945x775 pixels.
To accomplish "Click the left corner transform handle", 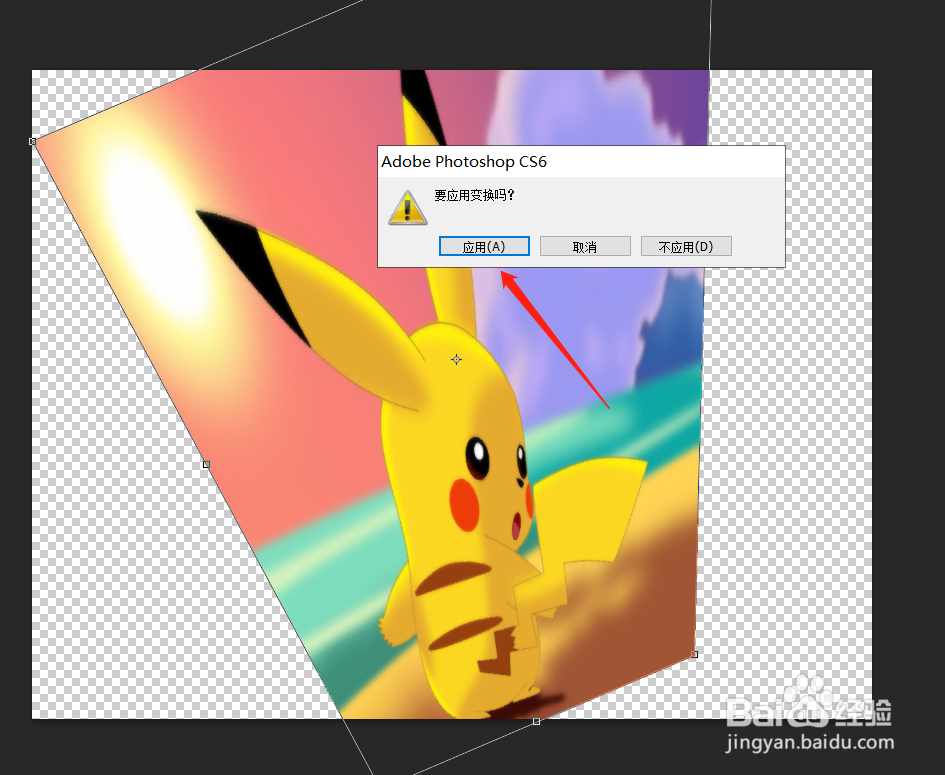I will click(33, 142).
